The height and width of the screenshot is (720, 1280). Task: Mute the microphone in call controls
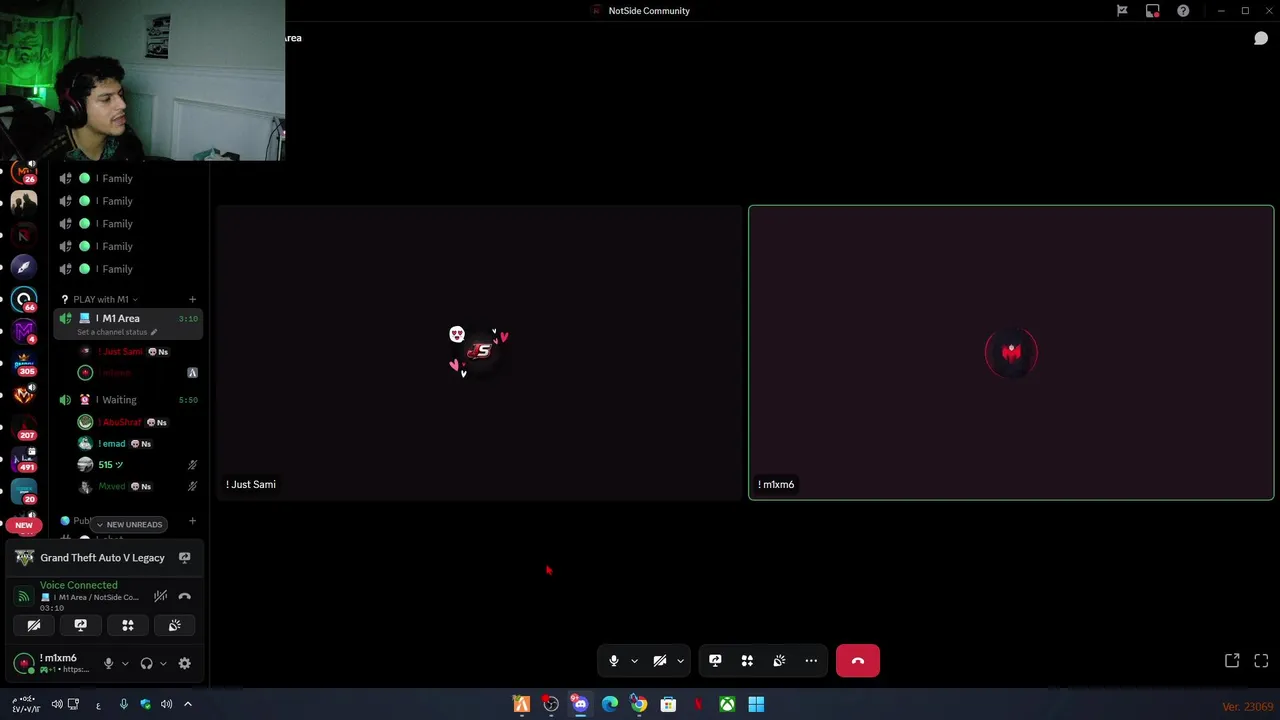click(x=614, y=661)
